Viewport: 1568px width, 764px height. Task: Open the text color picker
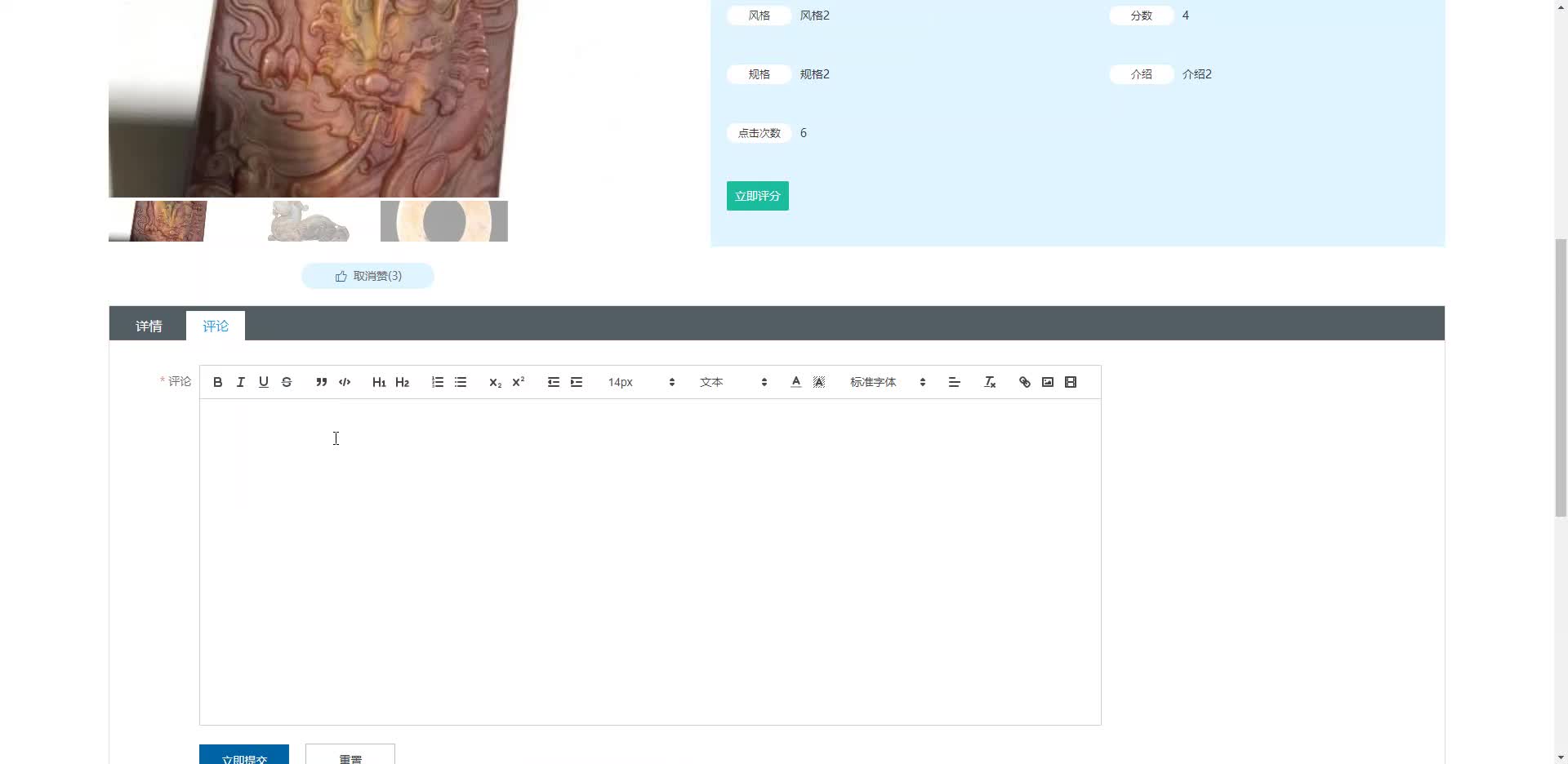795,382
